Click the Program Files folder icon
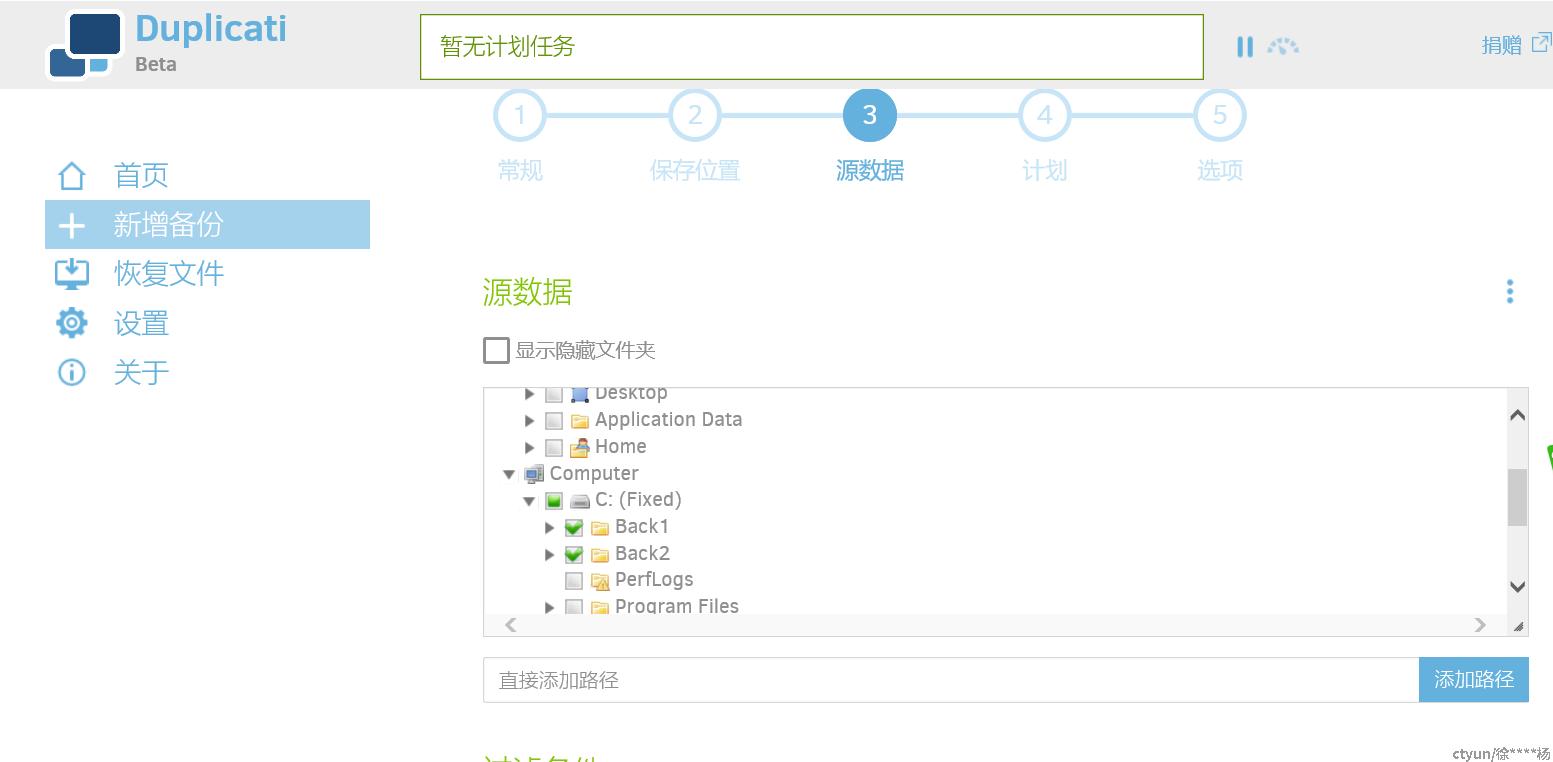The width and height of the screenshot is (1553, 762). 600,607
